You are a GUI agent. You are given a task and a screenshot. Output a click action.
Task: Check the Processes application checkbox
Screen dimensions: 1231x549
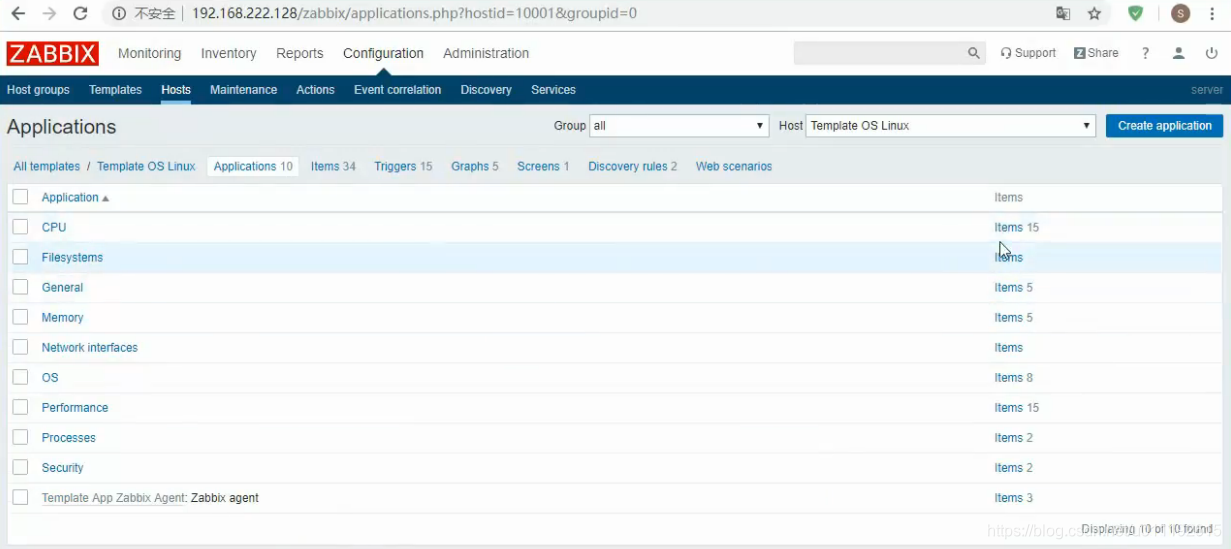[20, 437]
